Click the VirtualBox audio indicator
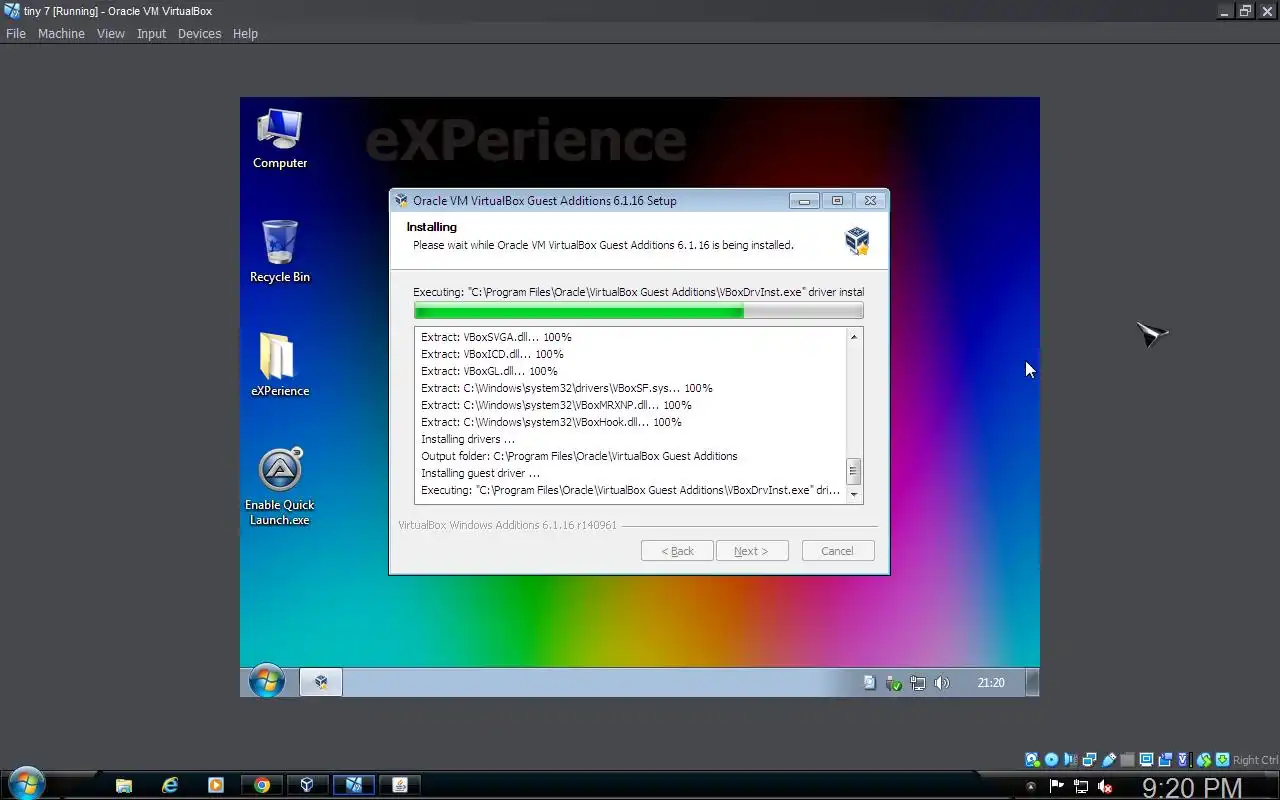The height and width of the screenshot is (800, 1280). pyautogui.click(x=1070, y=760)
